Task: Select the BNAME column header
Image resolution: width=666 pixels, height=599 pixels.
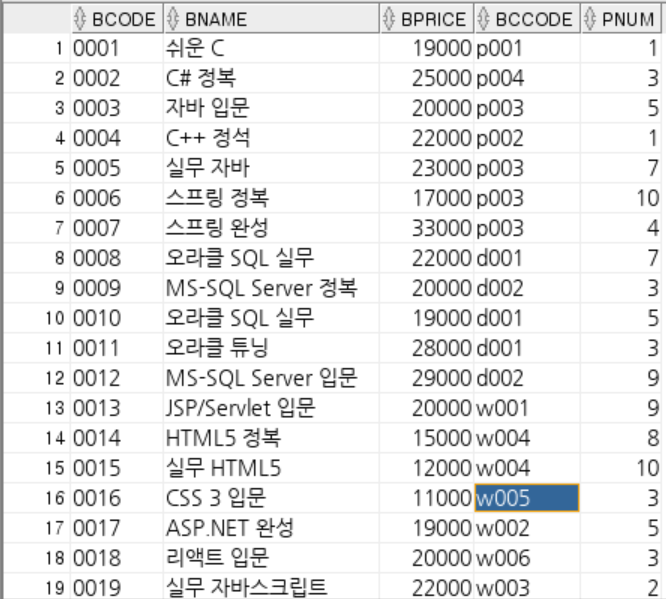Action: 271,19
